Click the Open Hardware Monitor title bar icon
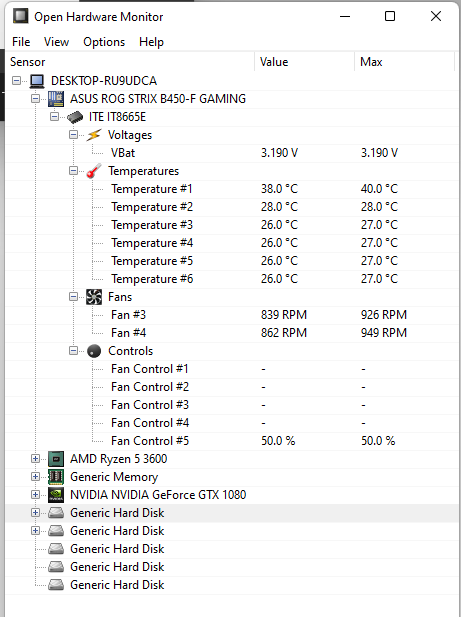461x617 pixels. pyautogui.click(x=20, y=16)
